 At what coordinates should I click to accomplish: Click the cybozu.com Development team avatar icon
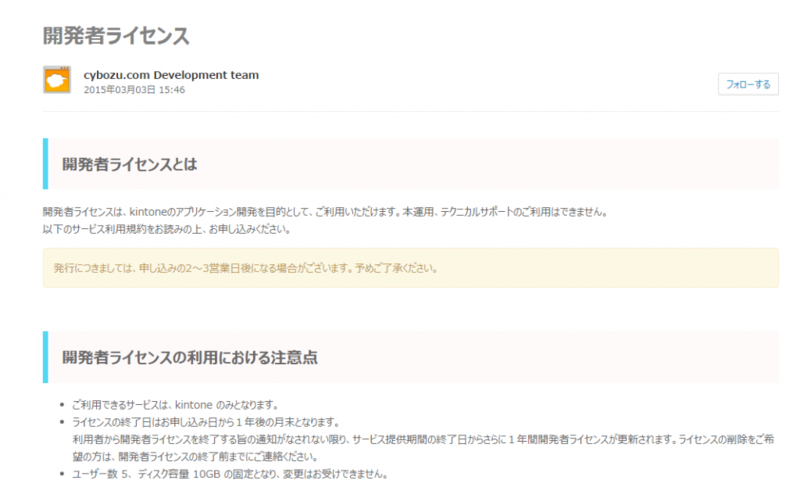tap(57, 80)
